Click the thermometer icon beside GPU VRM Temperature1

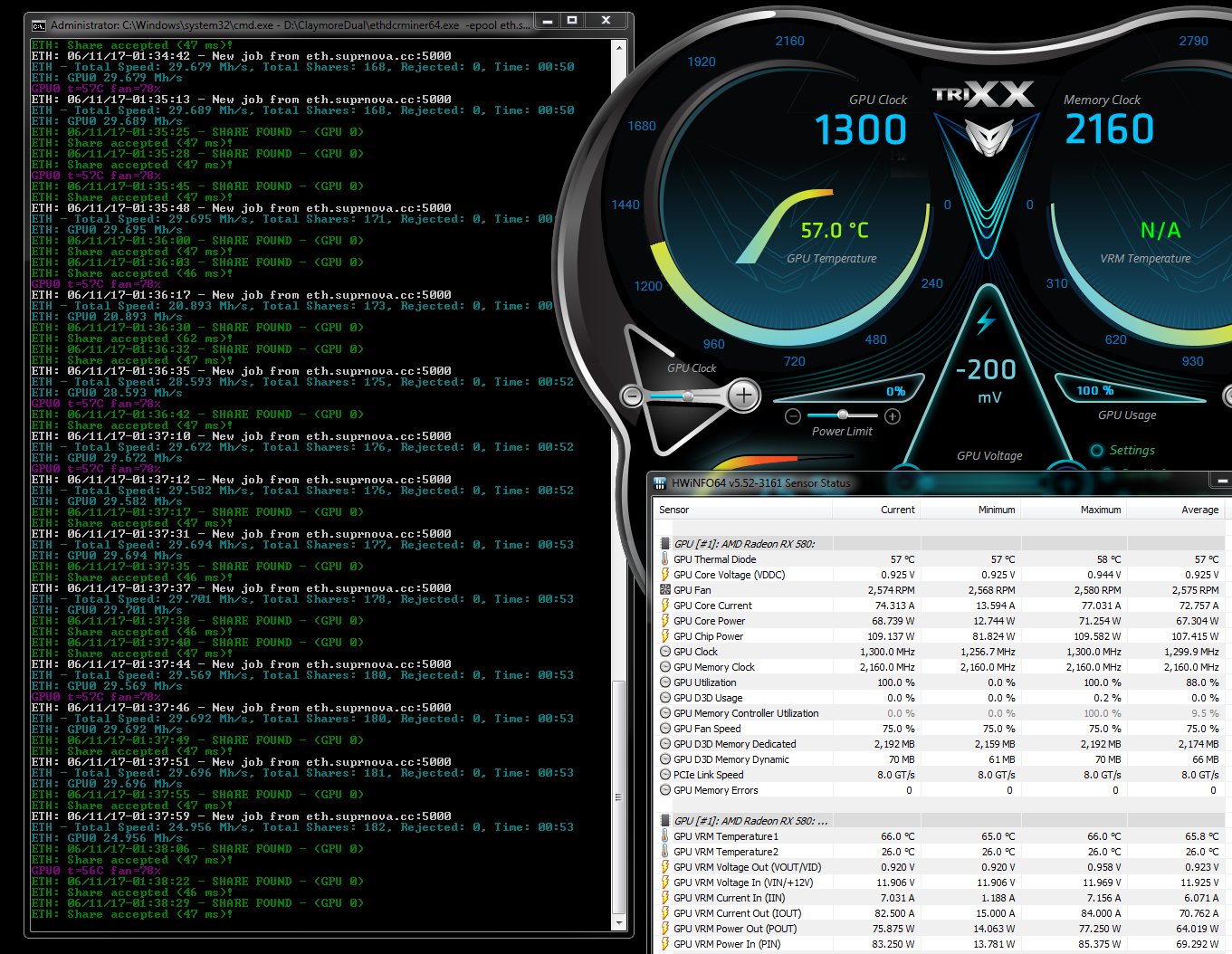[x=665, y=836]
